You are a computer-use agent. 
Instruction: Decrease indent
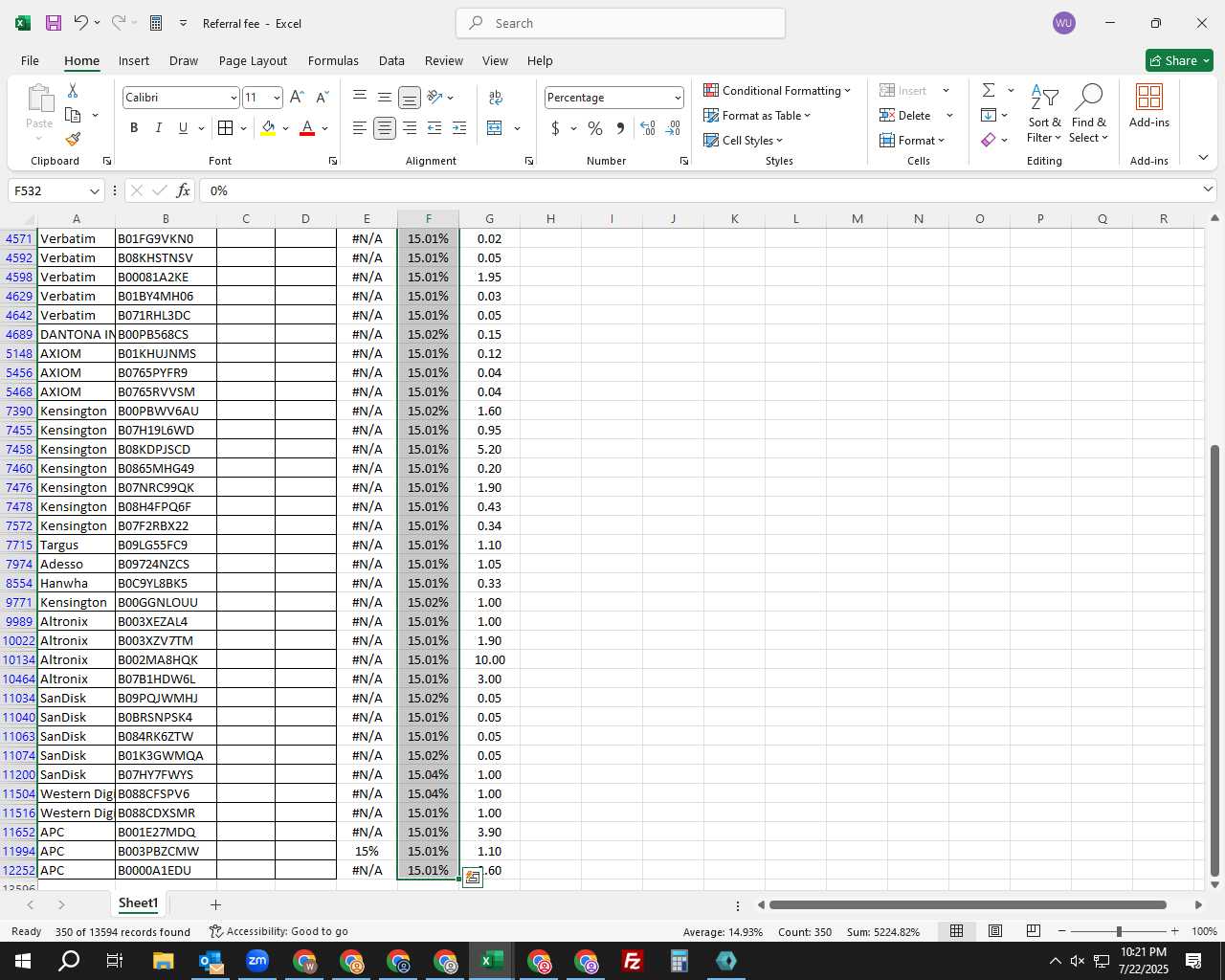coord(434,128)
